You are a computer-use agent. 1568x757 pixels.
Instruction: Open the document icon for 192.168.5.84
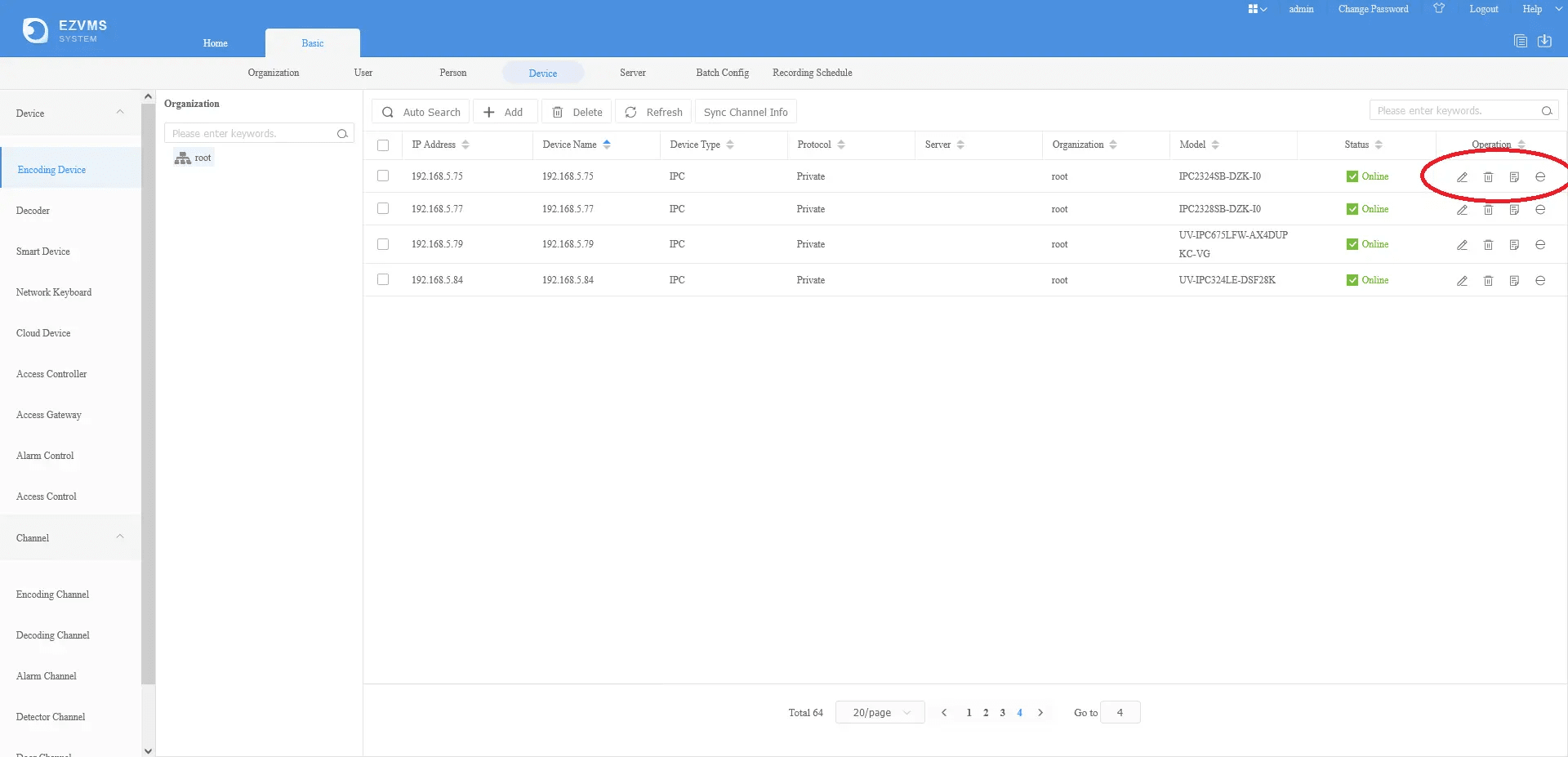tap(1514, 281)
